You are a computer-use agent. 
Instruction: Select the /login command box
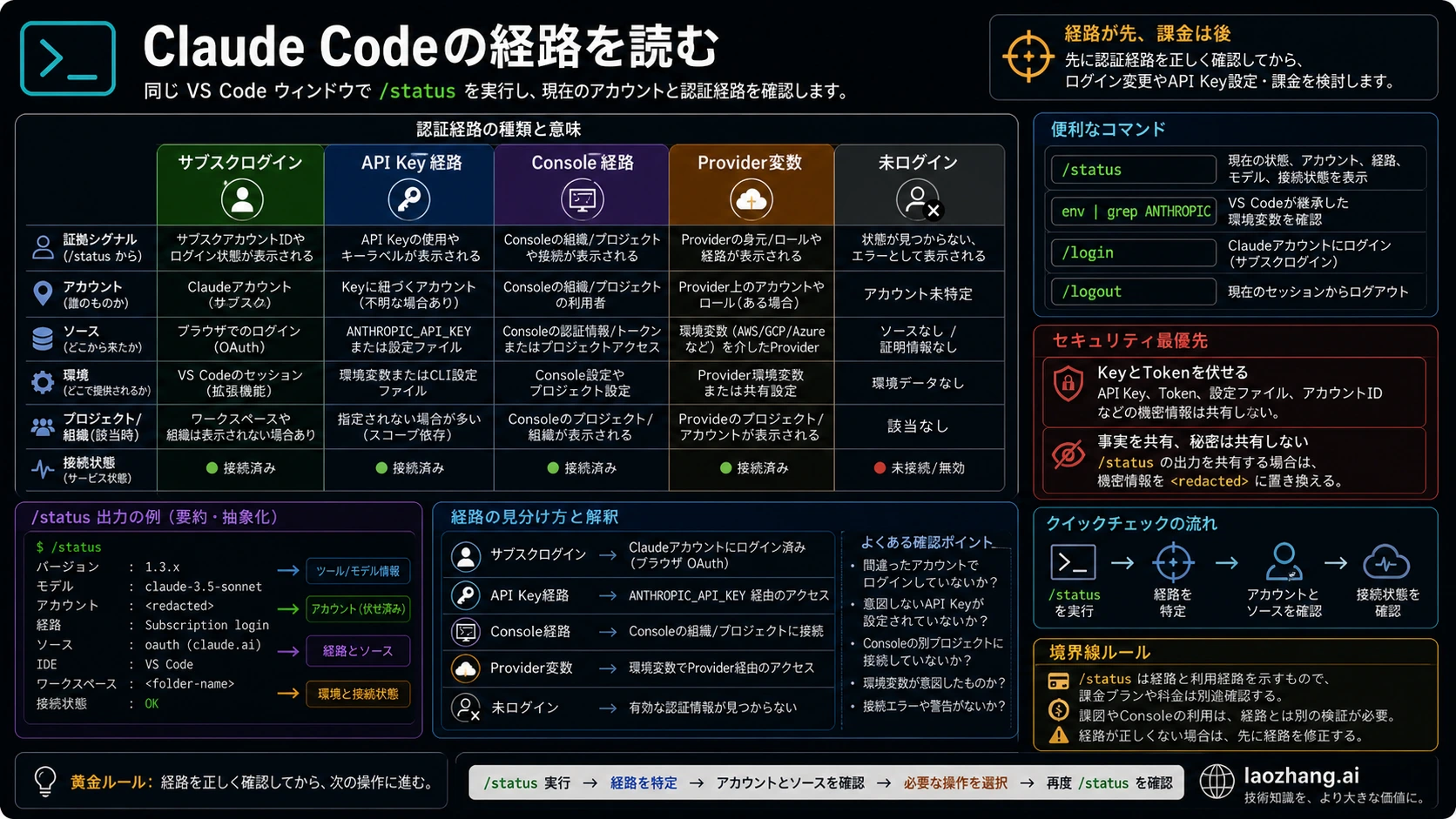1133,252
